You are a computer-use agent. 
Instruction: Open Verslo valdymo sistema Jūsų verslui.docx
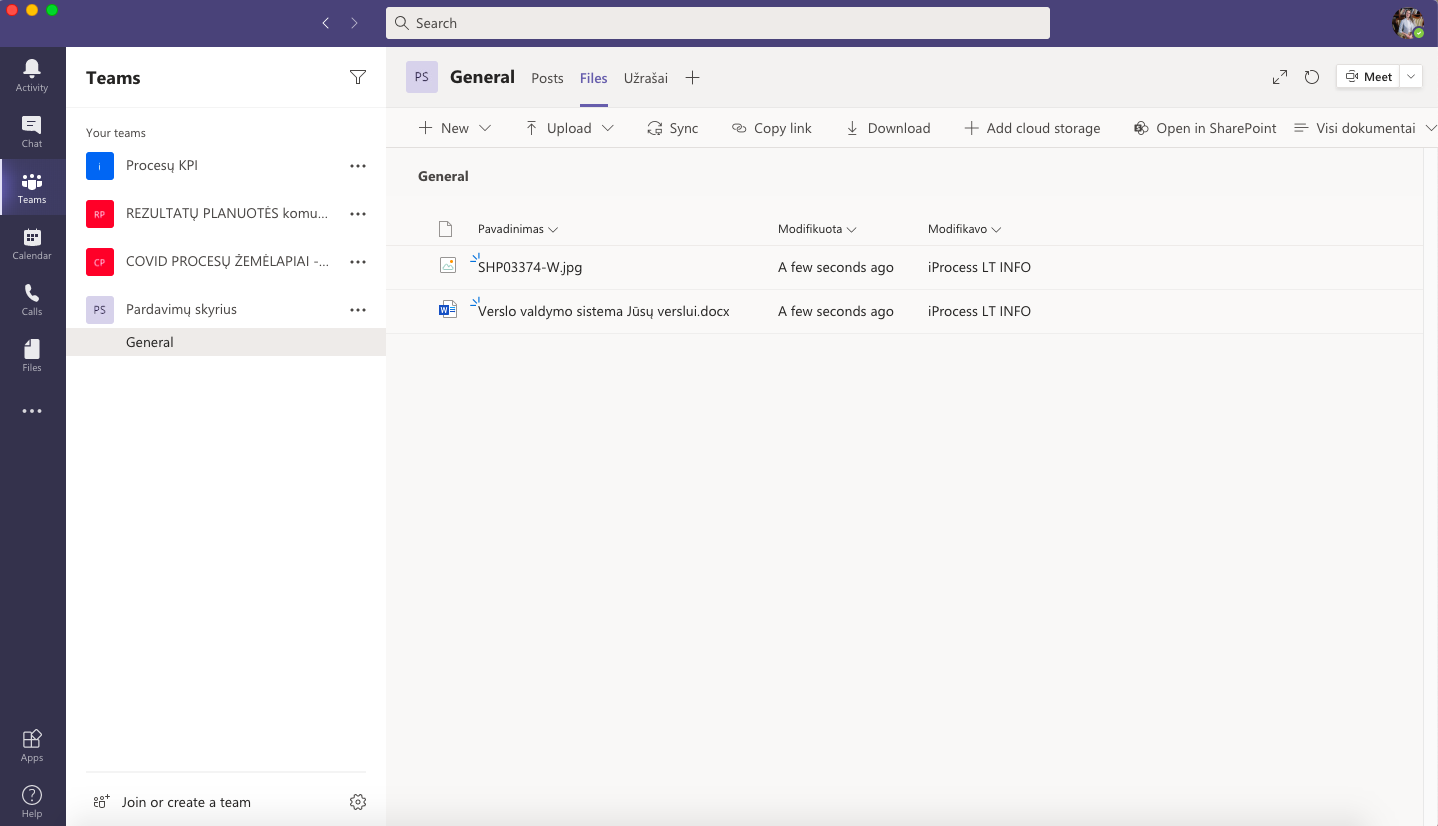pos(604,311)
